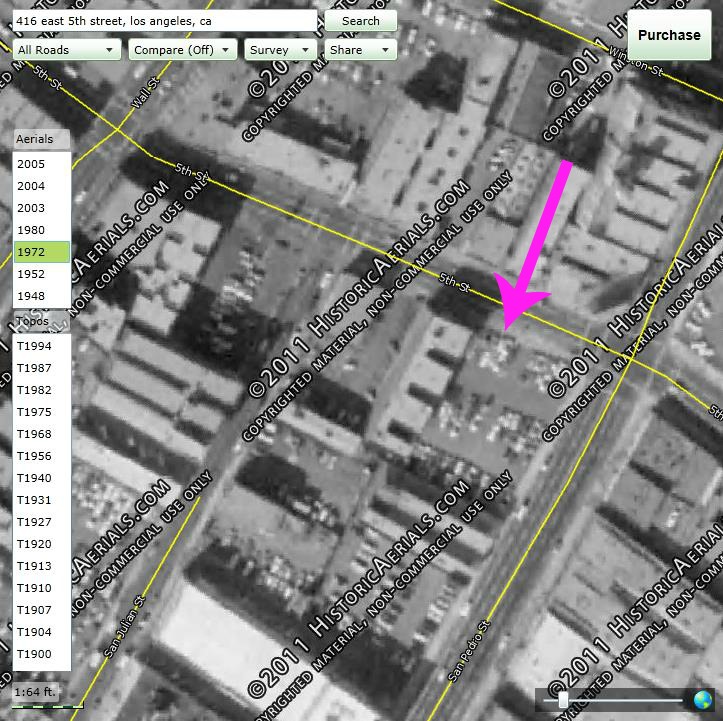
Task: Open the Survey dropdown menu
Action: pyautogui.click(x=280, y=50)
